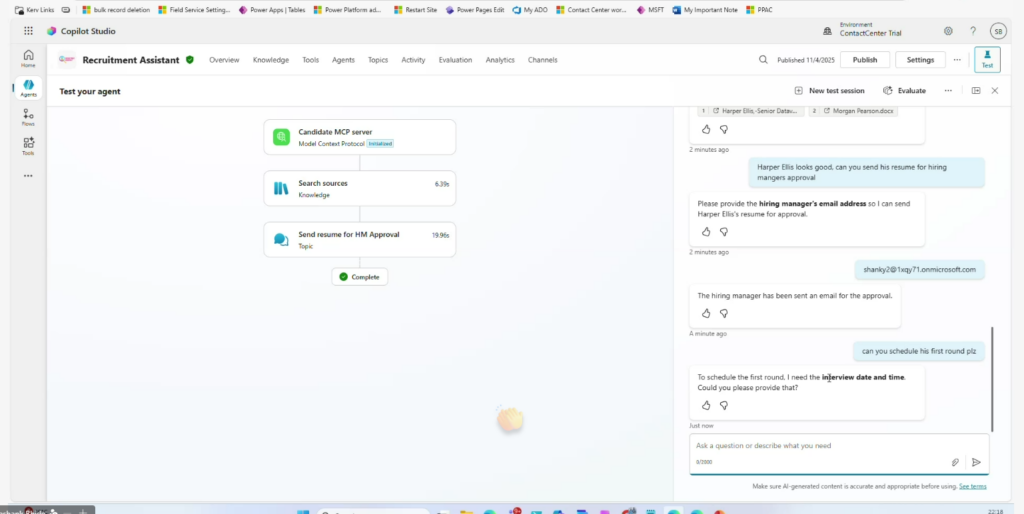The image size is (1024, 514).
Task: Switch to the Evaluation tab
Action: coord(455,59)
